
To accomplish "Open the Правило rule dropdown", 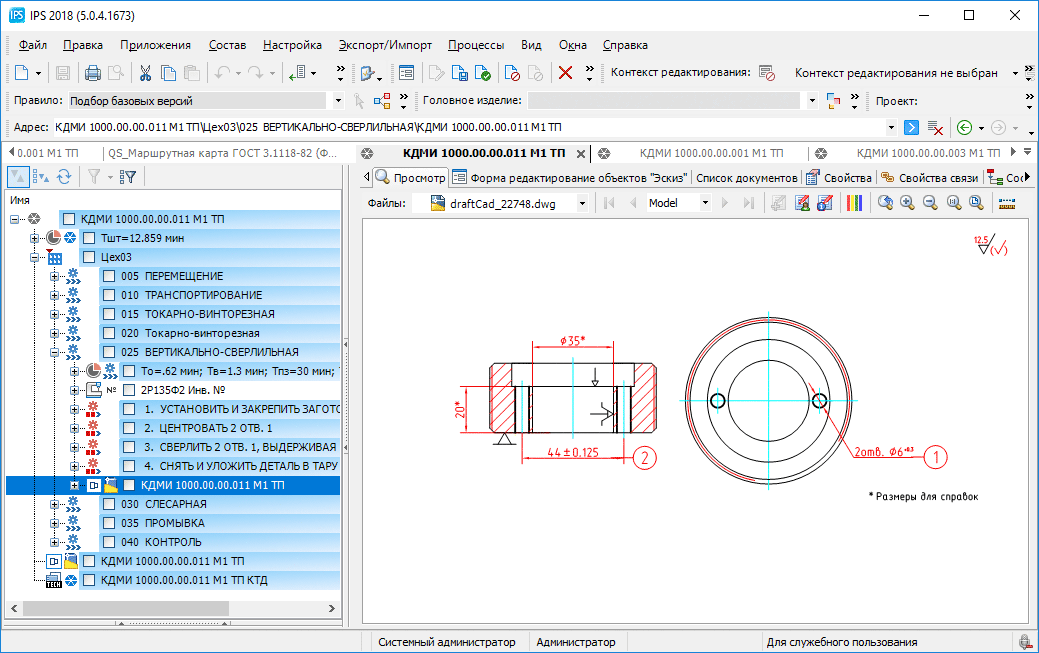I will click(336, 101).
